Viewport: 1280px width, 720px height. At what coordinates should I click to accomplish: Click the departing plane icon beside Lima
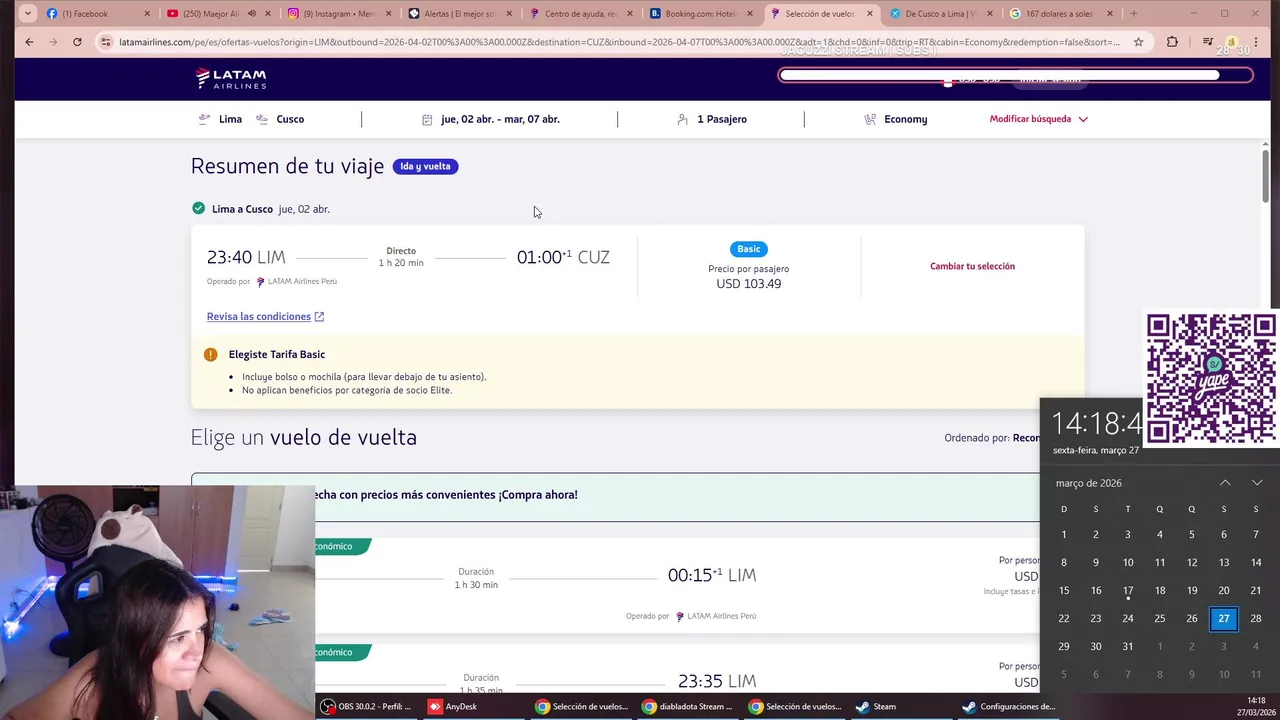[x=205, y=119]
